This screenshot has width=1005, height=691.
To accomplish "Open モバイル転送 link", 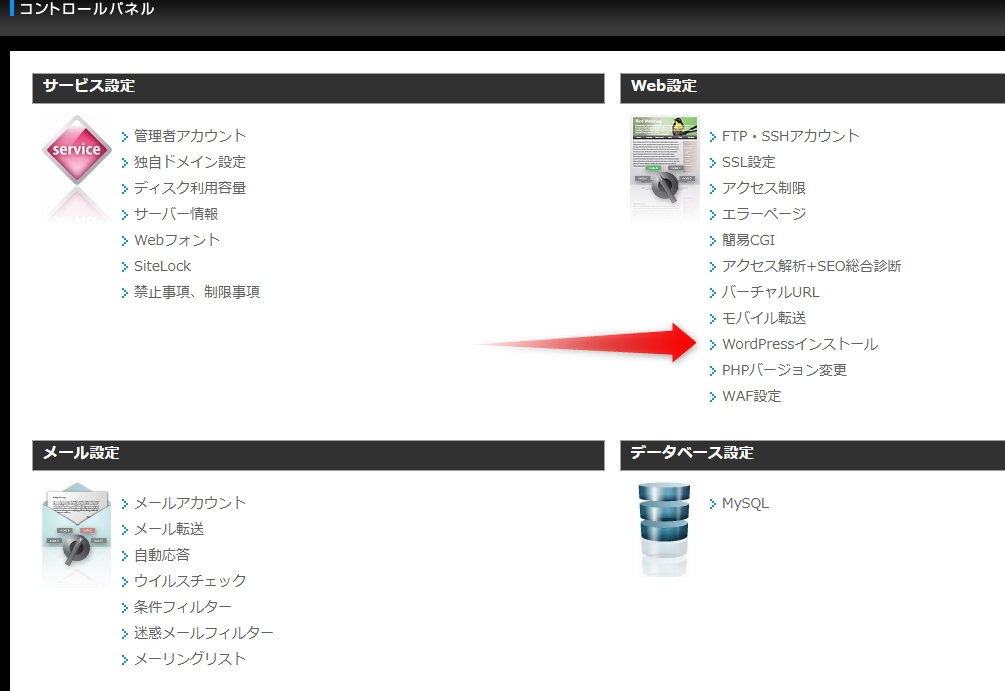I will click(763, 318).
